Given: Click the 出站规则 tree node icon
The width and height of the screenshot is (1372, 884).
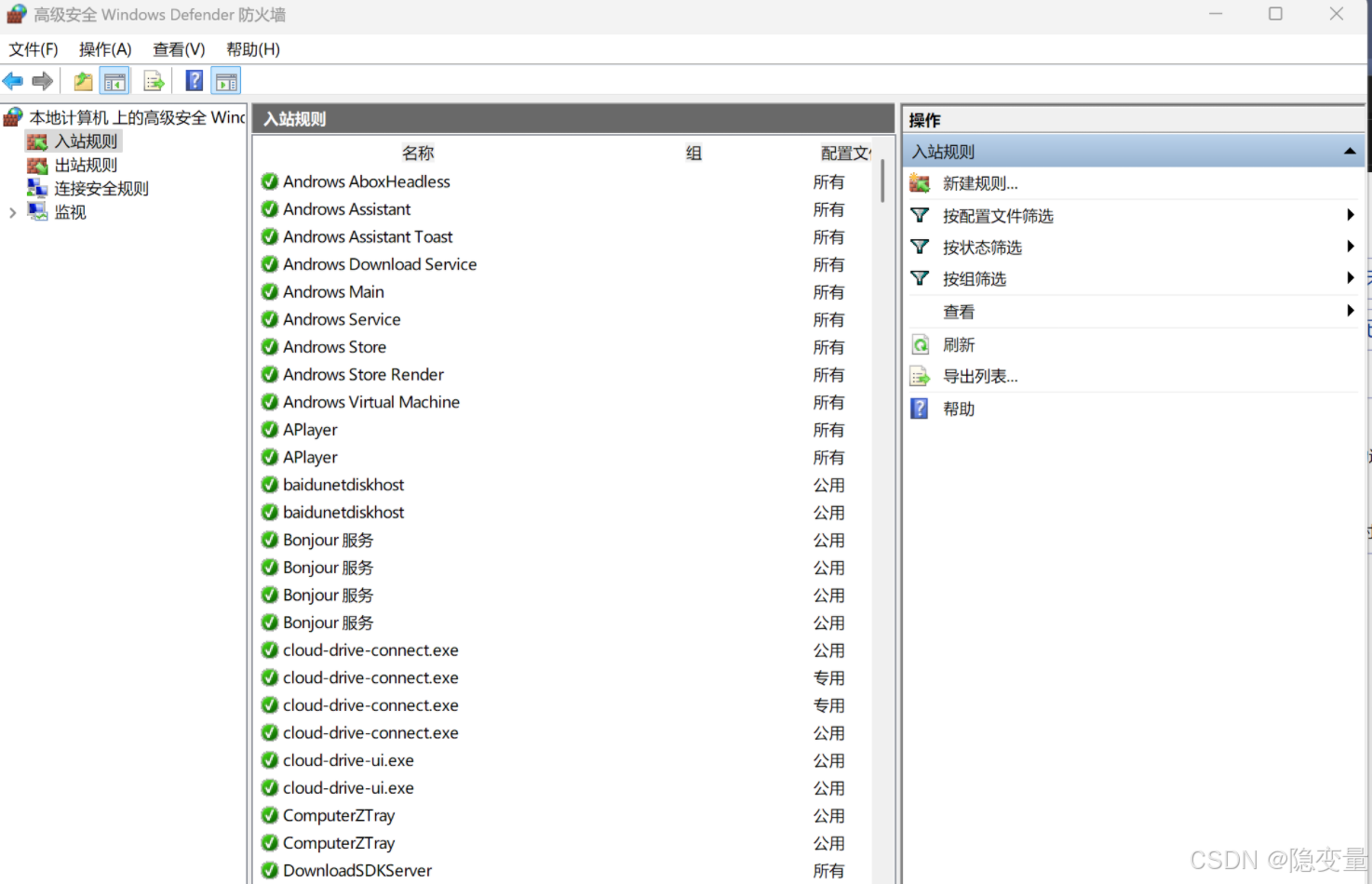Looking at the screenshot, I should coord(37,165).
